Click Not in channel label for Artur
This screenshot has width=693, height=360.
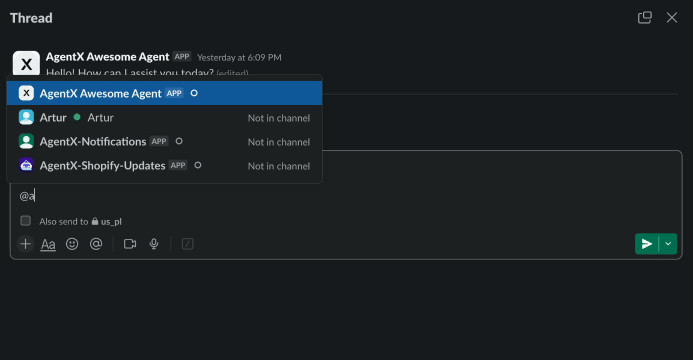pyautogui.click(x=279, y=118)
